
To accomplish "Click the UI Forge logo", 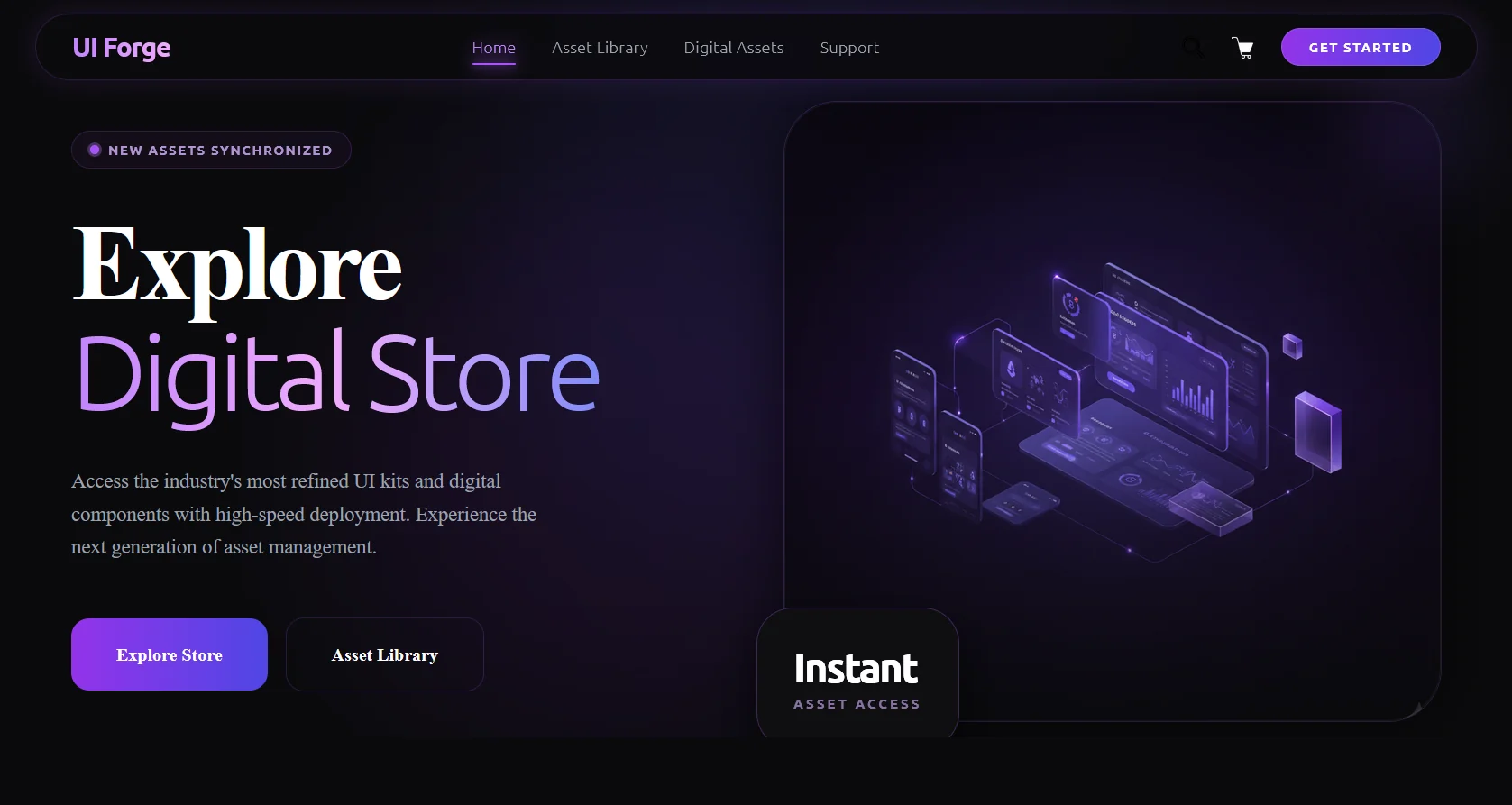I will click(122, 48).
